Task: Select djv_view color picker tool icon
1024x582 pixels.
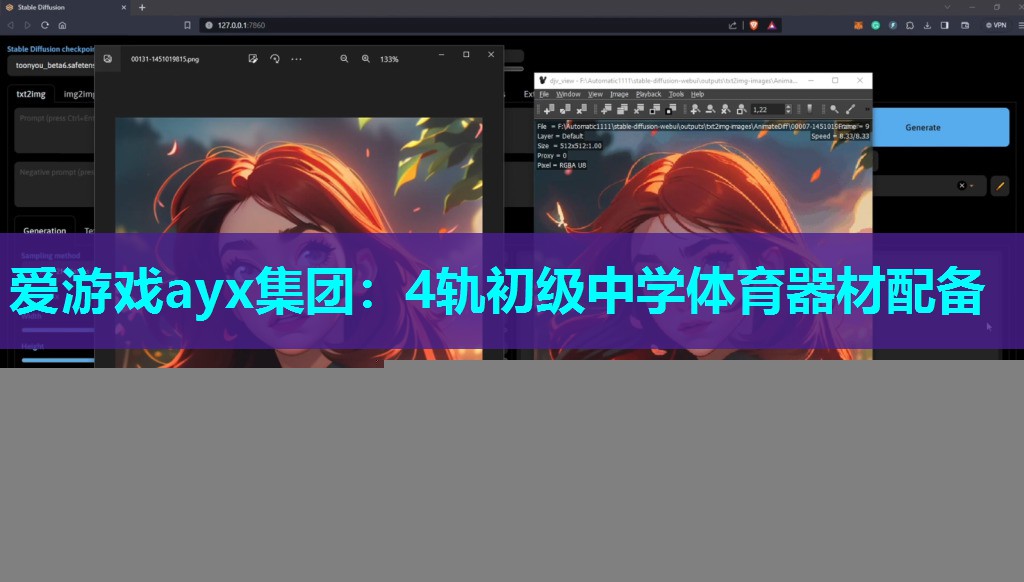Action: (x=850, y=109)
